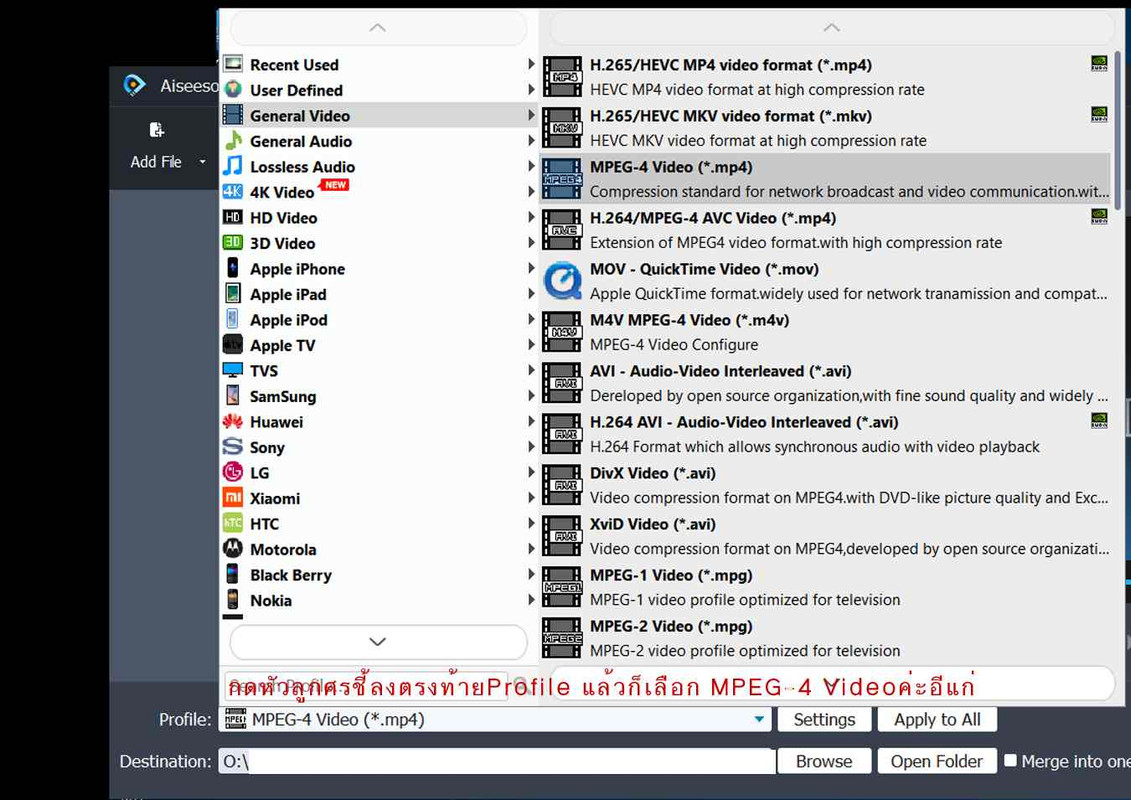Viewport: 1131px width, 800px height.
Task: Toggle the Merge into one file checkbox
Action: [1011, 760]
